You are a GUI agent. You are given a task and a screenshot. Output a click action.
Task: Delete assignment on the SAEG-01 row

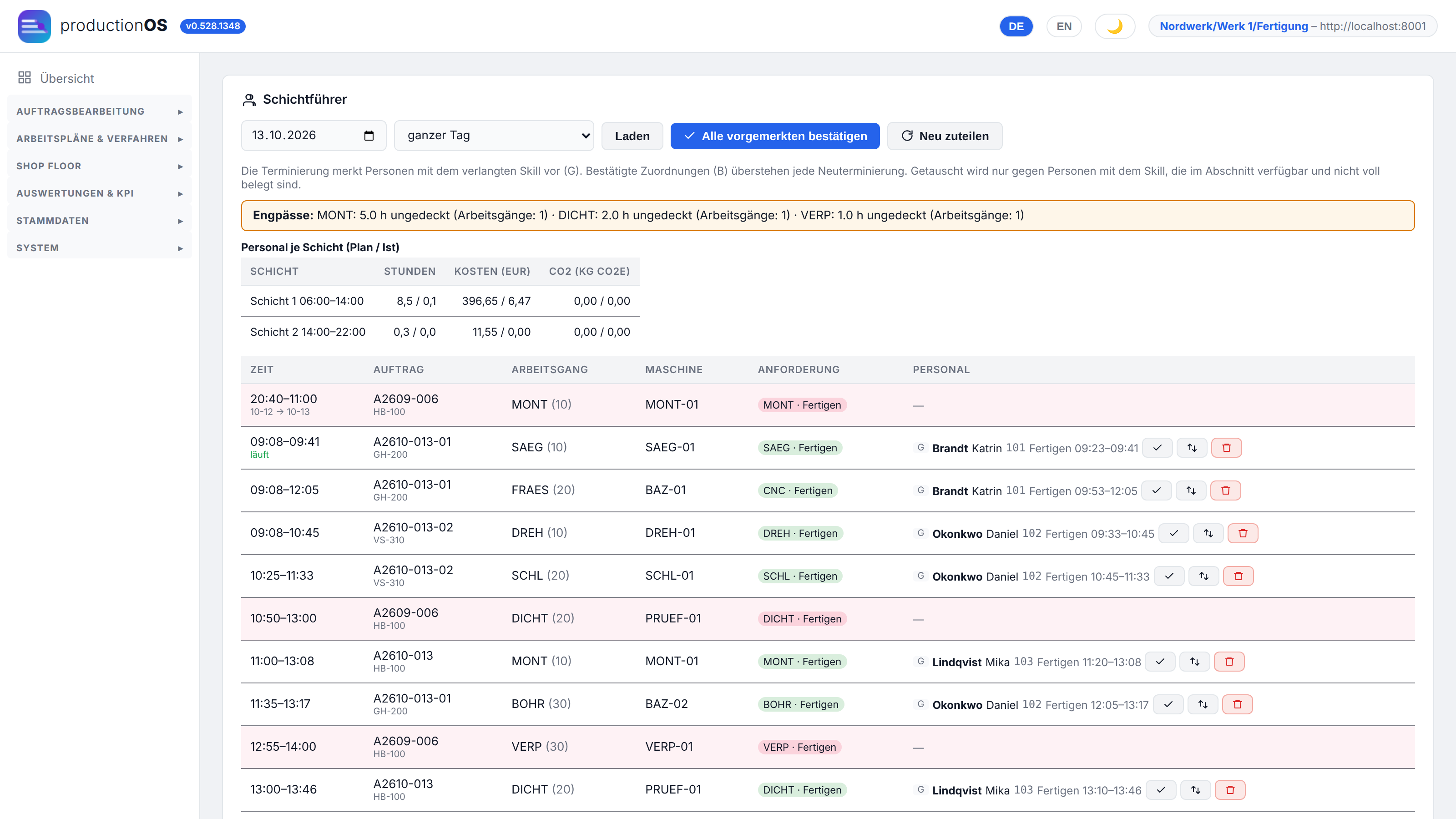1226,448
